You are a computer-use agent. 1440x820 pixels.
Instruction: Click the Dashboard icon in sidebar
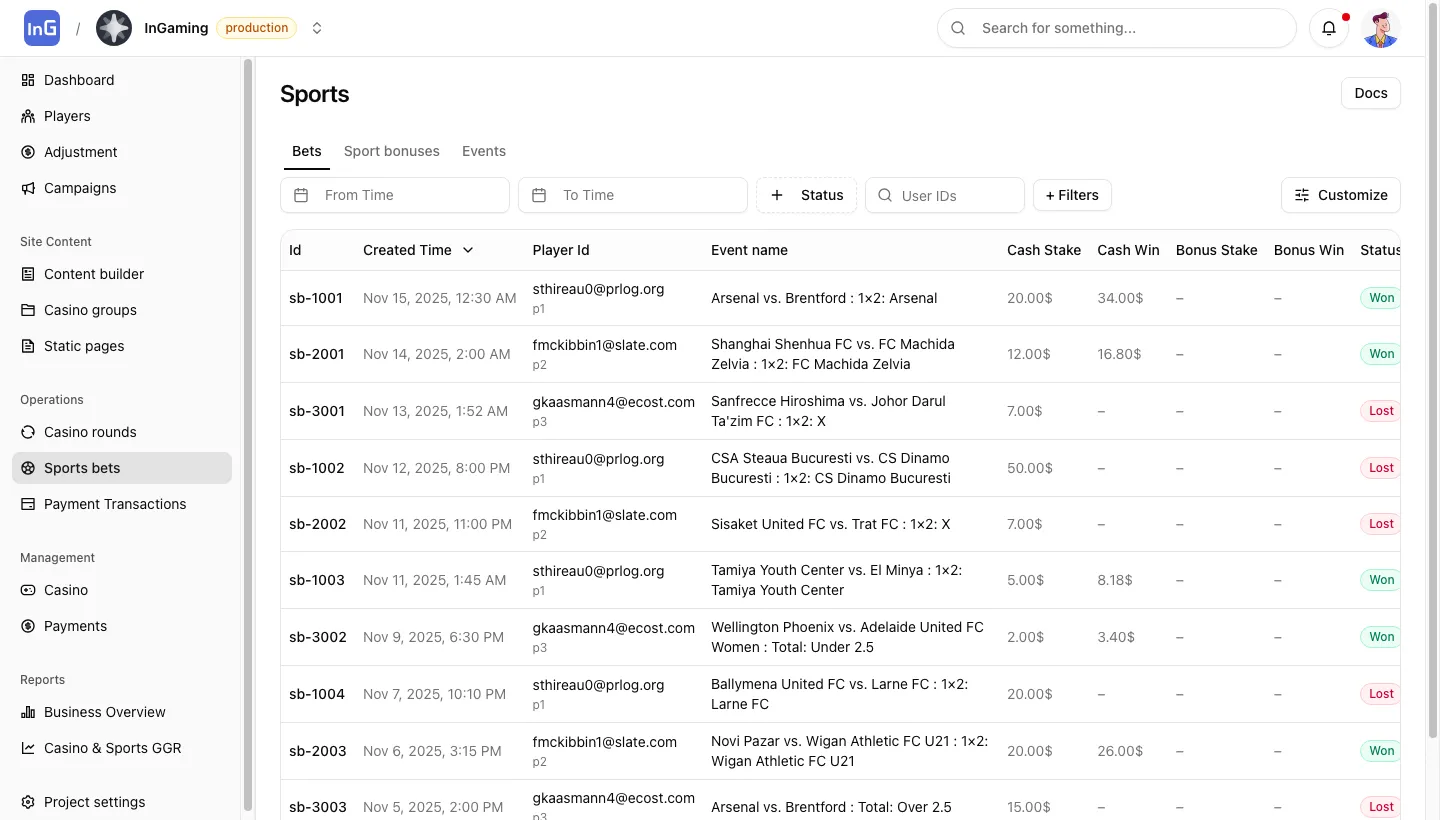pyautogui.click(x=28, y=80)
